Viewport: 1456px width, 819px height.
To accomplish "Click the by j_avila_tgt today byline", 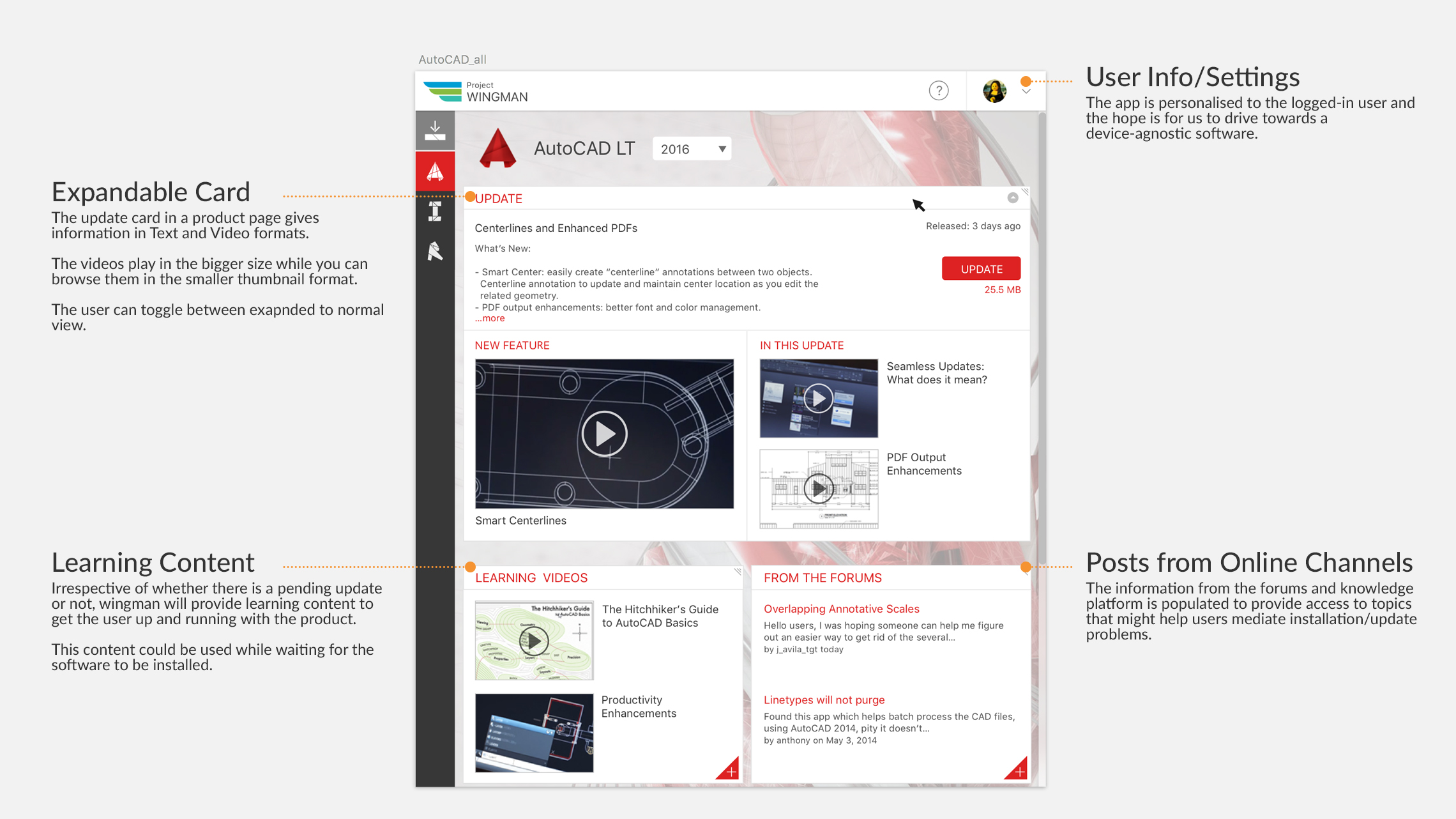I will coord(803,650).
